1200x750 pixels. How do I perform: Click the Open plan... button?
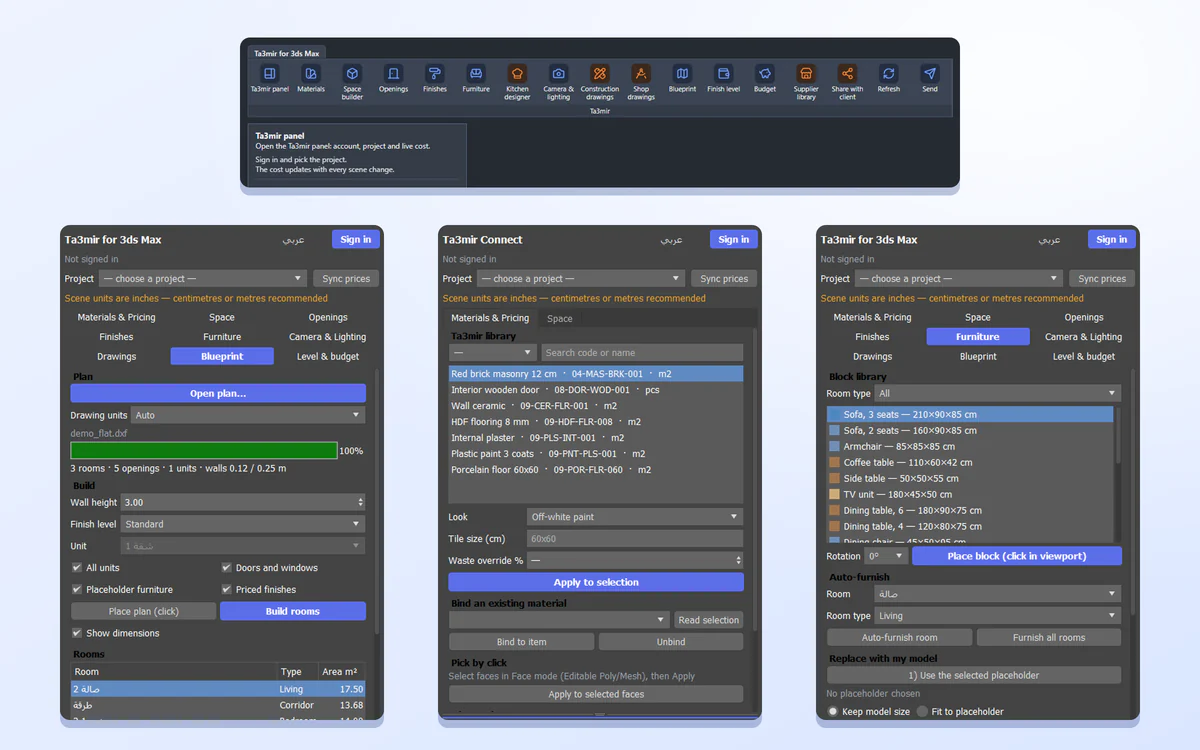click(218, 394)
